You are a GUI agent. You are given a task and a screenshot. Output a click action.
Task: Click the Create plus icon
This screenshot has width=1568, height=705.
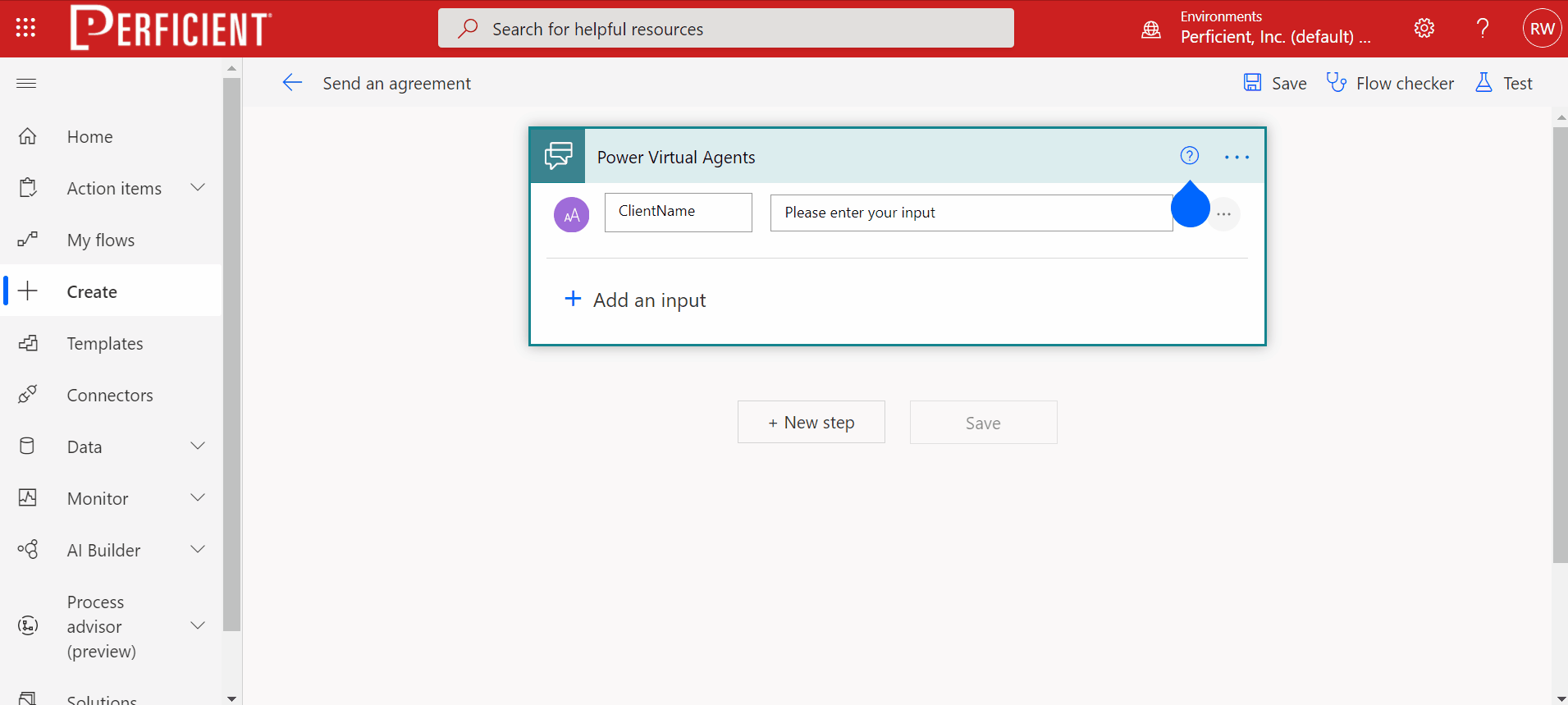click(x=27, y=291)
